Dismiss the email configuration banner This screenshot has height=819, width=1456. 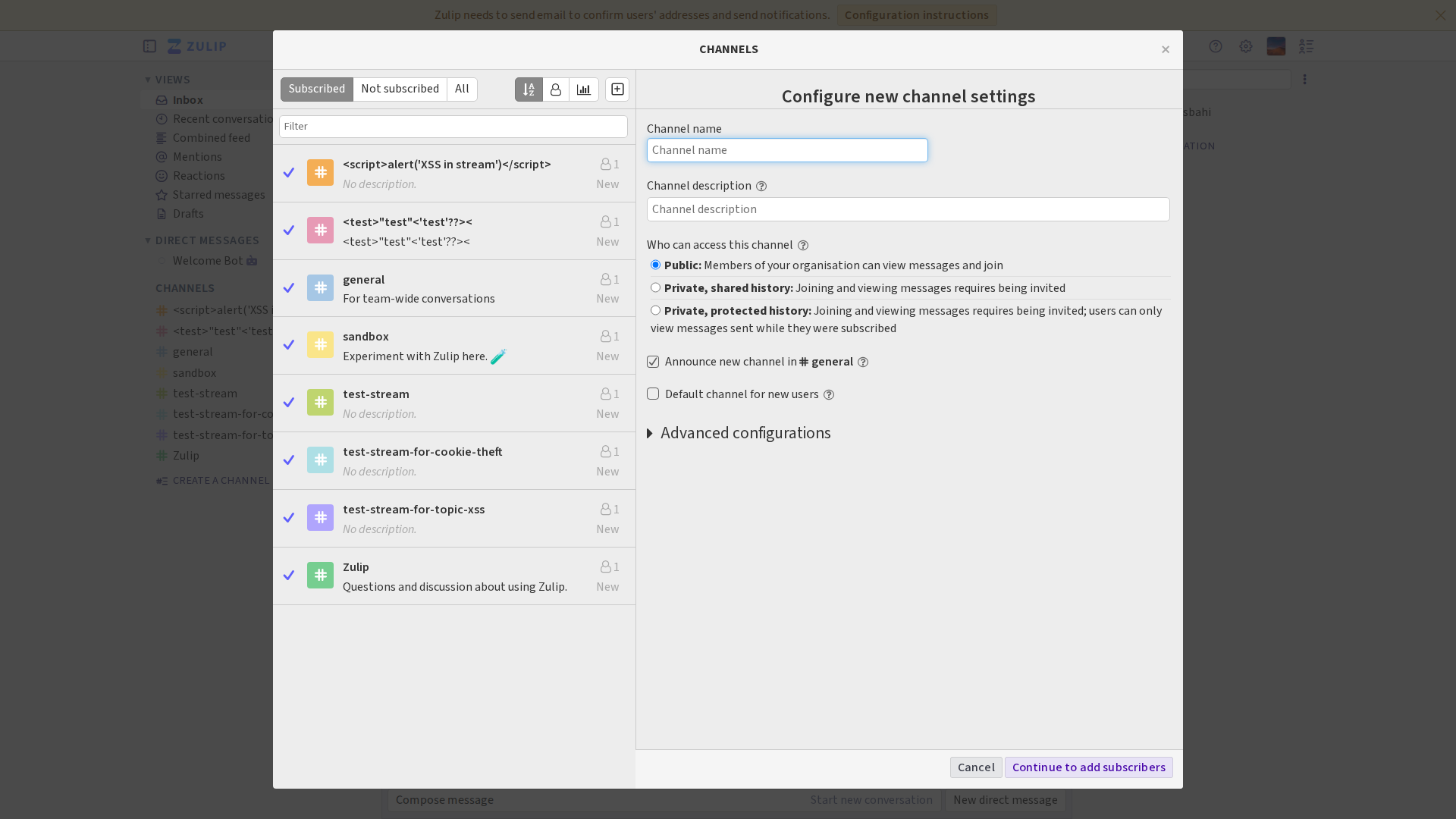[x=1440, y=15]
